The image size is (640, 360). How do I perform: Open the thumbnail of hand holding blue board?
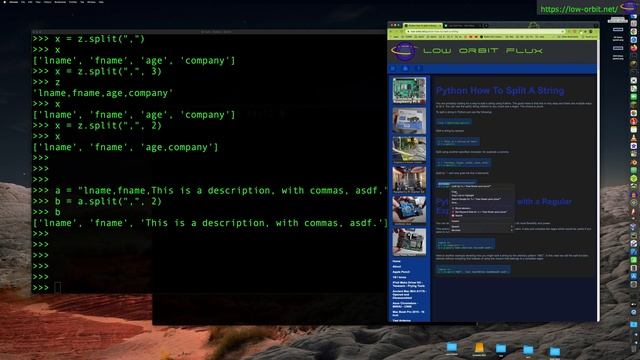click(x=409, y=210)
